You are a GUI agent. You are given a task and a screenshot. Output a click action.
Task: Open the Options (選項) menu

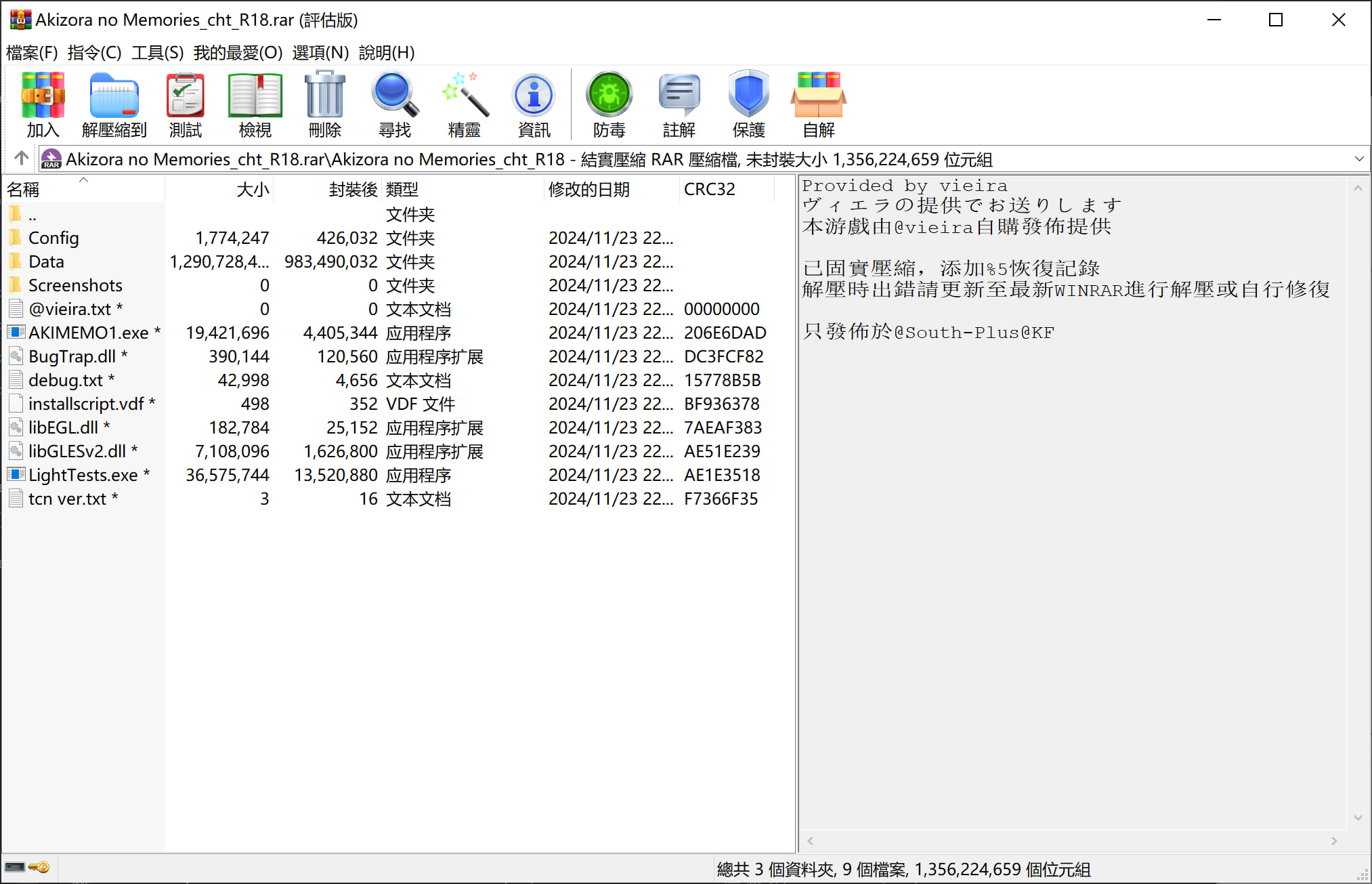click(320, 53)
